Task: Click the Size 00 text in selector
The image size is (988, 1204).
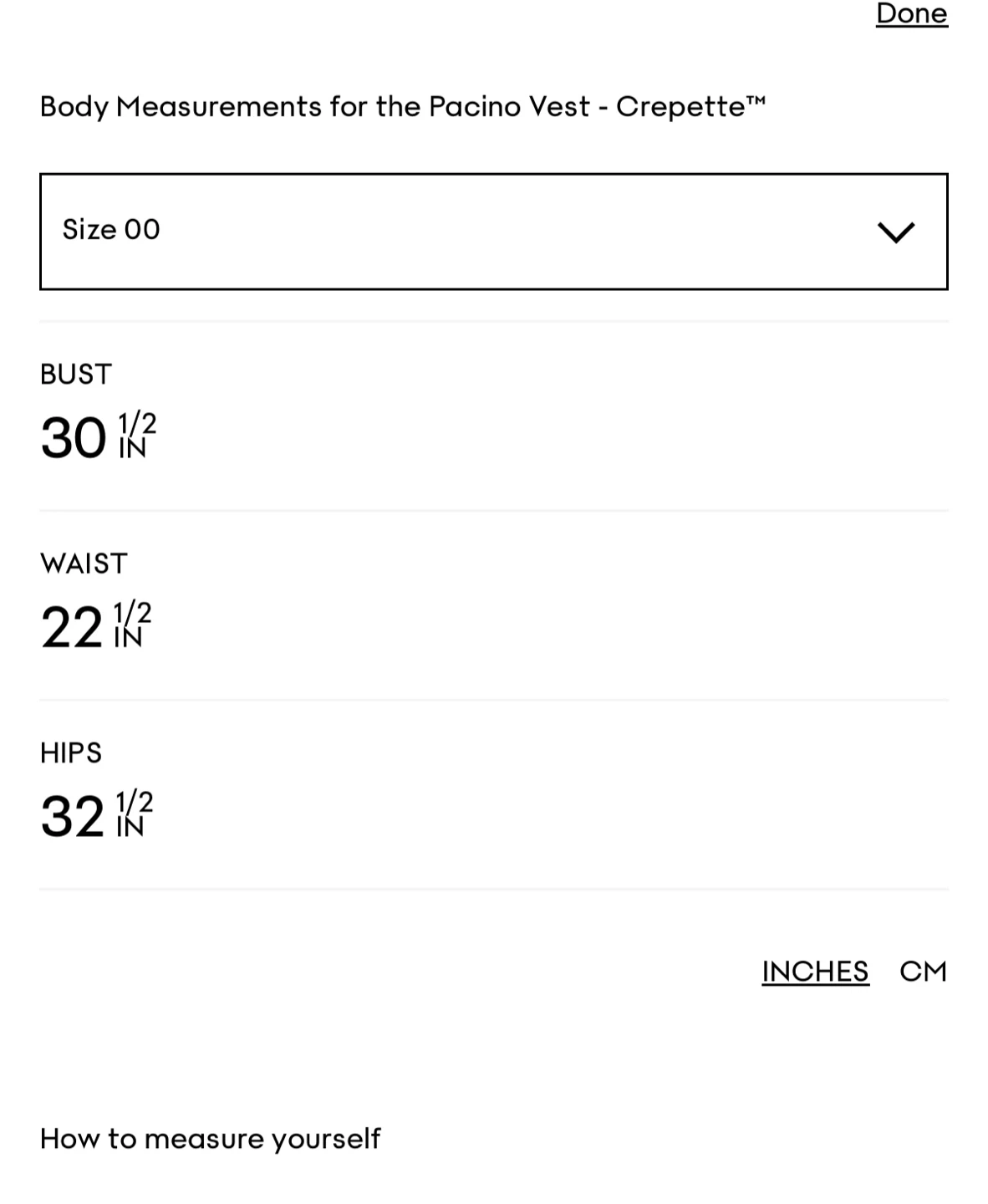Action: pos(111,229)
